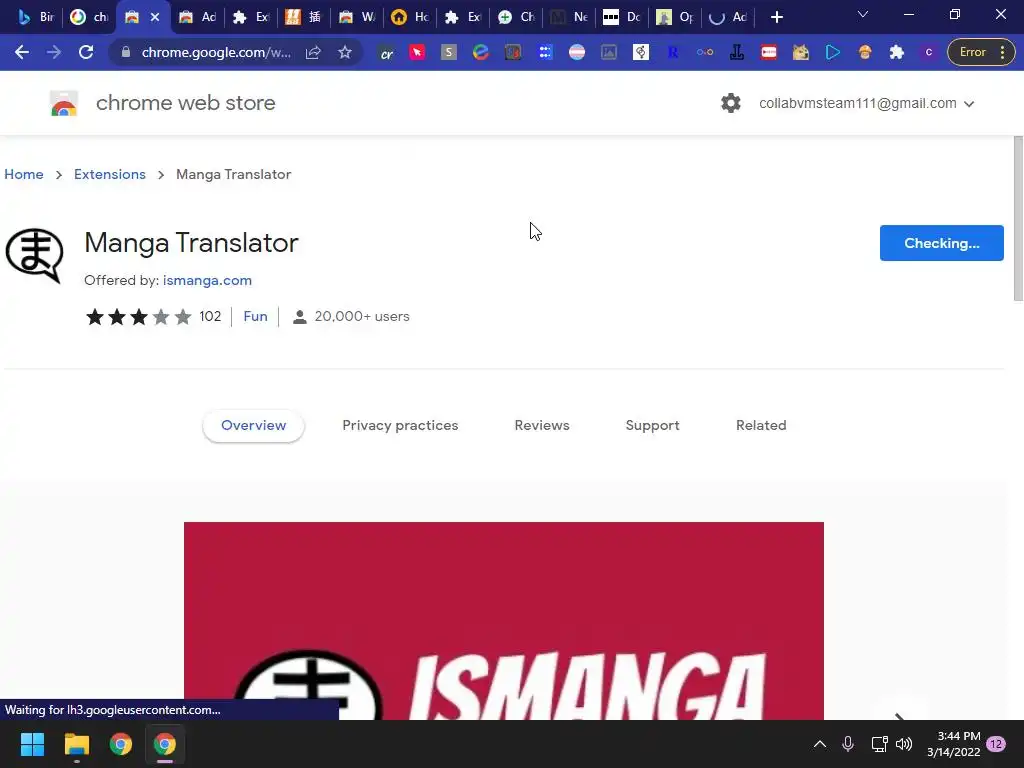Switch to the Bing browser tab
Screen dimensions: 1024x768
coord(36,17)
